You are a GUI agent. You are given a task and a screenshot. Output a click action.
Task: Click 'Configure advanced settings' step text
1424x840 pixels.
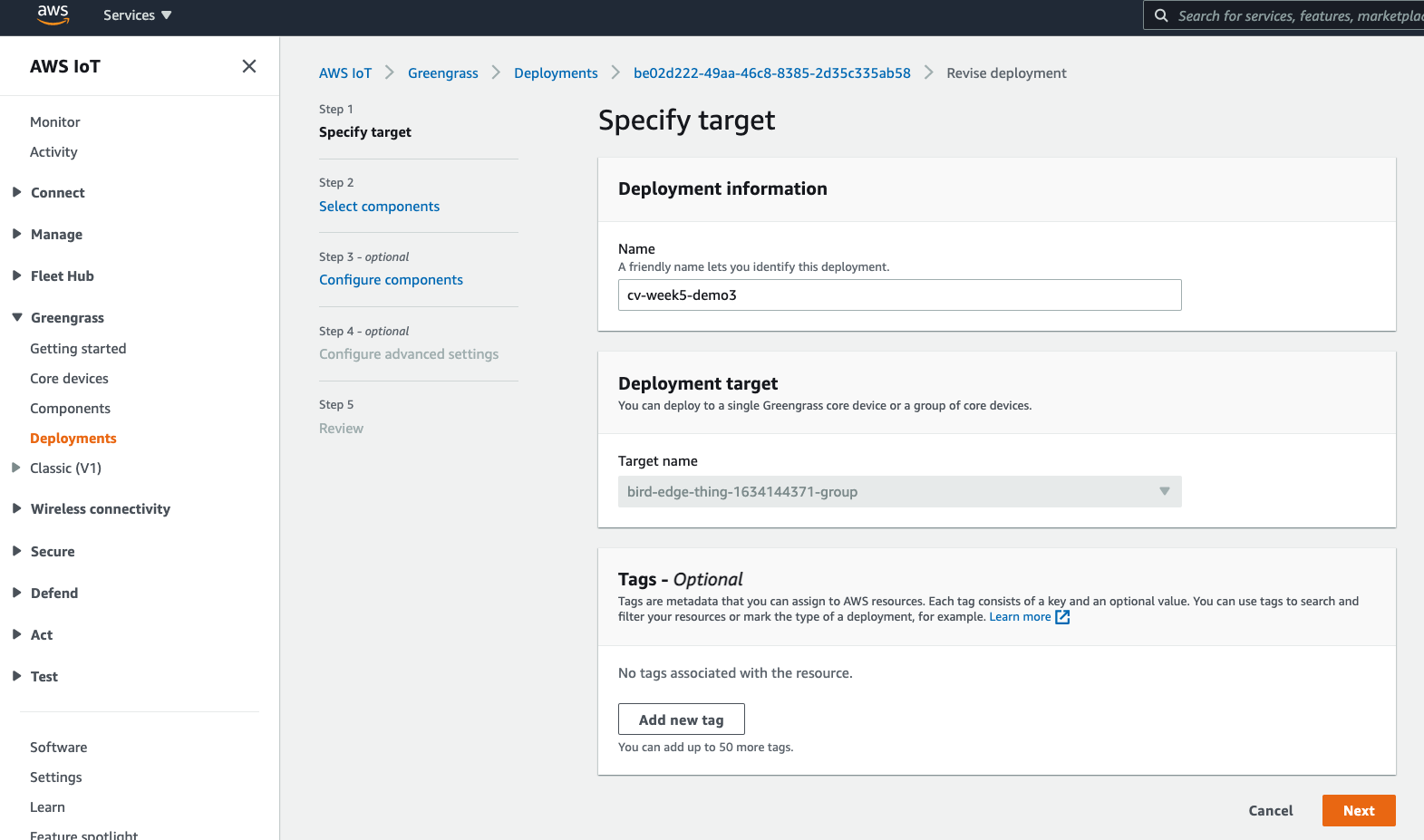pyautogui.click(x=409, y=354)
